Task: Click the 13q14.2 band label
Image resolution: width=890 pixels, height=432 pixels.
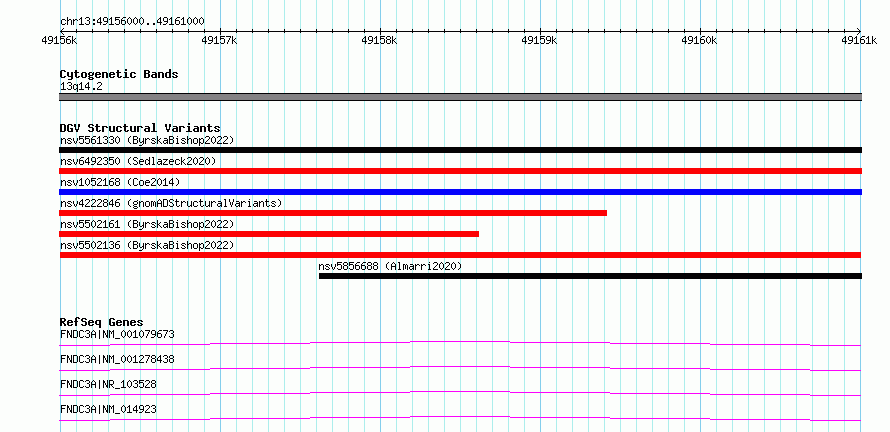Action: click(x=81, y=87)
